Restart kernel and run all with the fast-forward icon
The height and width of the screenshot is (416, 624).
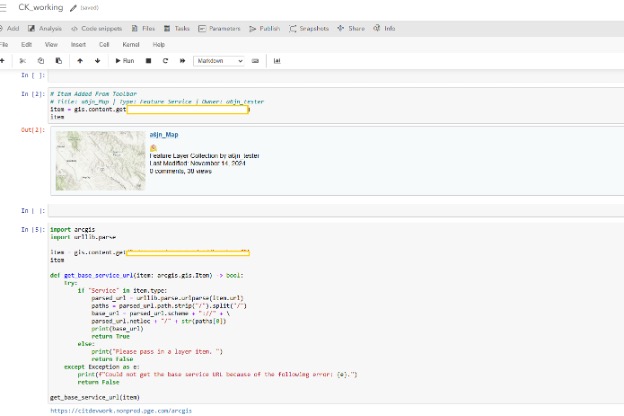pyautogui.click(x=182, y=61)
